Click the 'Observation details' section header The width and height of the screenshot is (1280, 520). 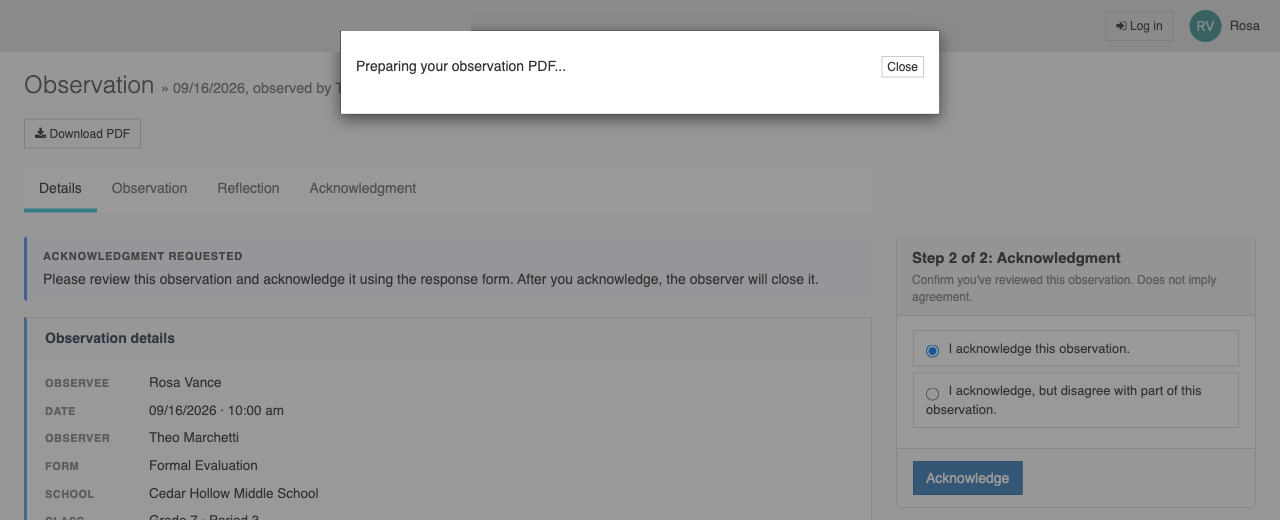click(x=110, y=338)
